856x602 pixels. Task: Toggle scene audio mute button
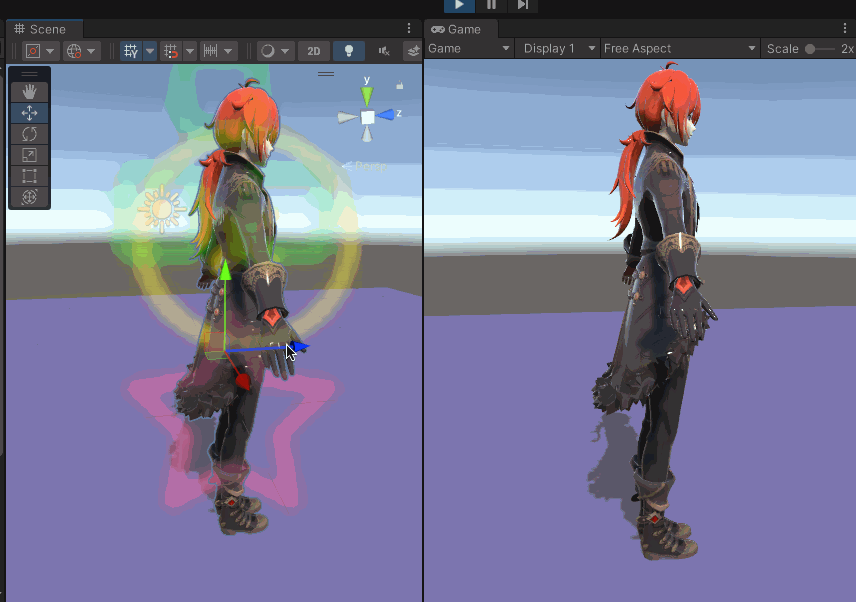pos(384,51)
